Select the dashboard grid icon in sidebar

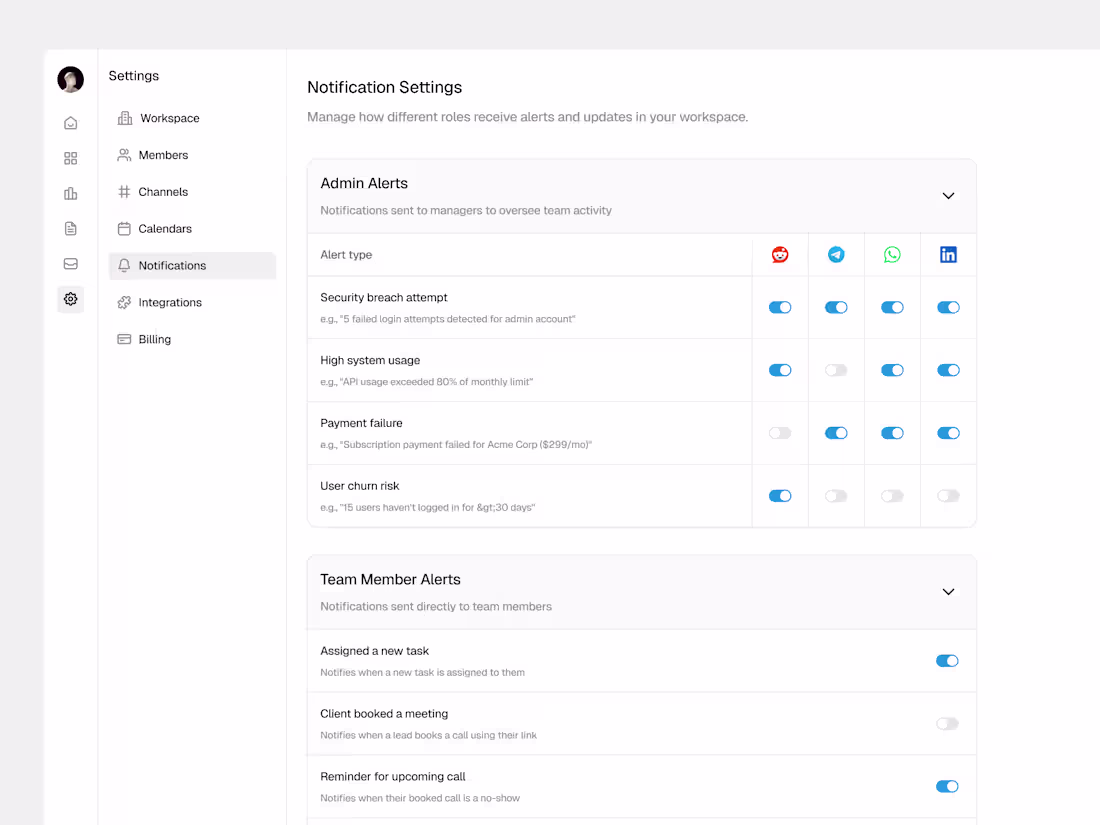click(x=70, y=158)
